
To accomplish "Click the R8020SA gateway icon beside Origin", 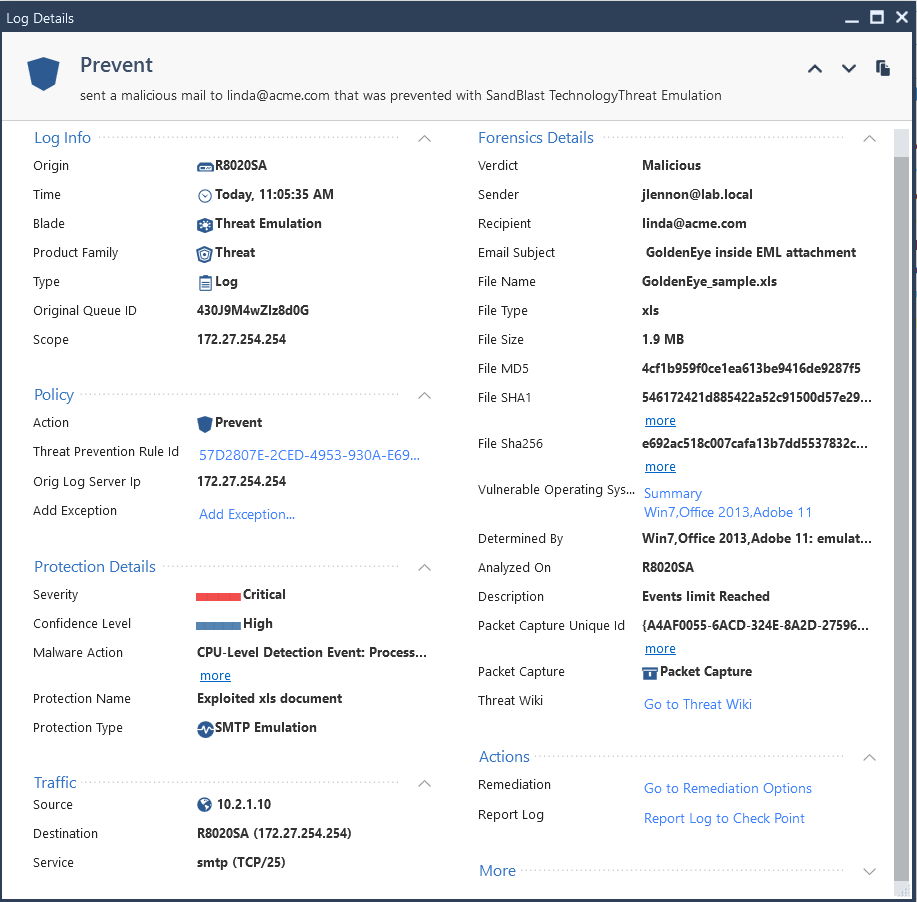I will click(205, 167).
